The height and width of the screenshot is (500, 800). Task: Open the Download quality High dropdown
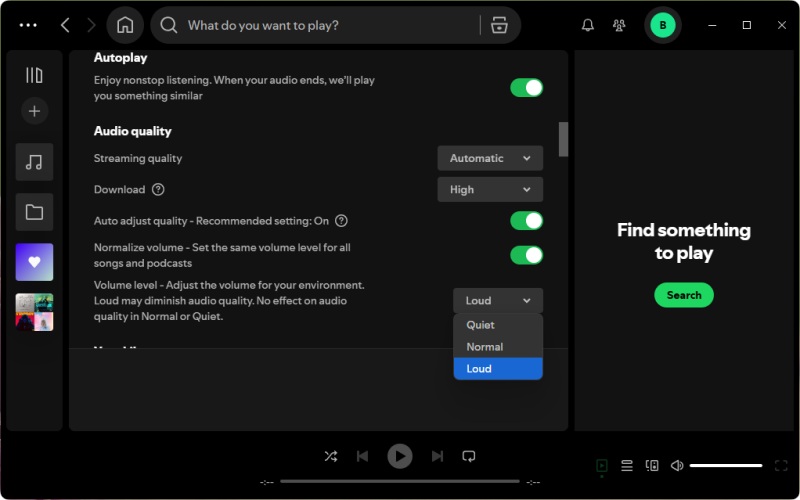(490, 189)
